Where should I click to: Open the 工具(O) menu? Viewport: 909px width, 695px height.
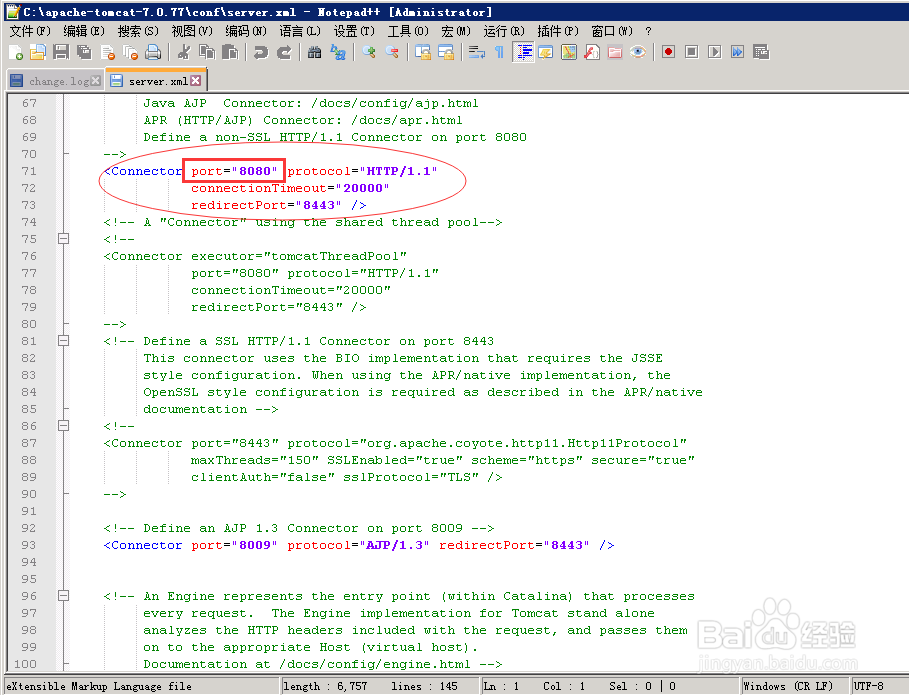point(408,31)
